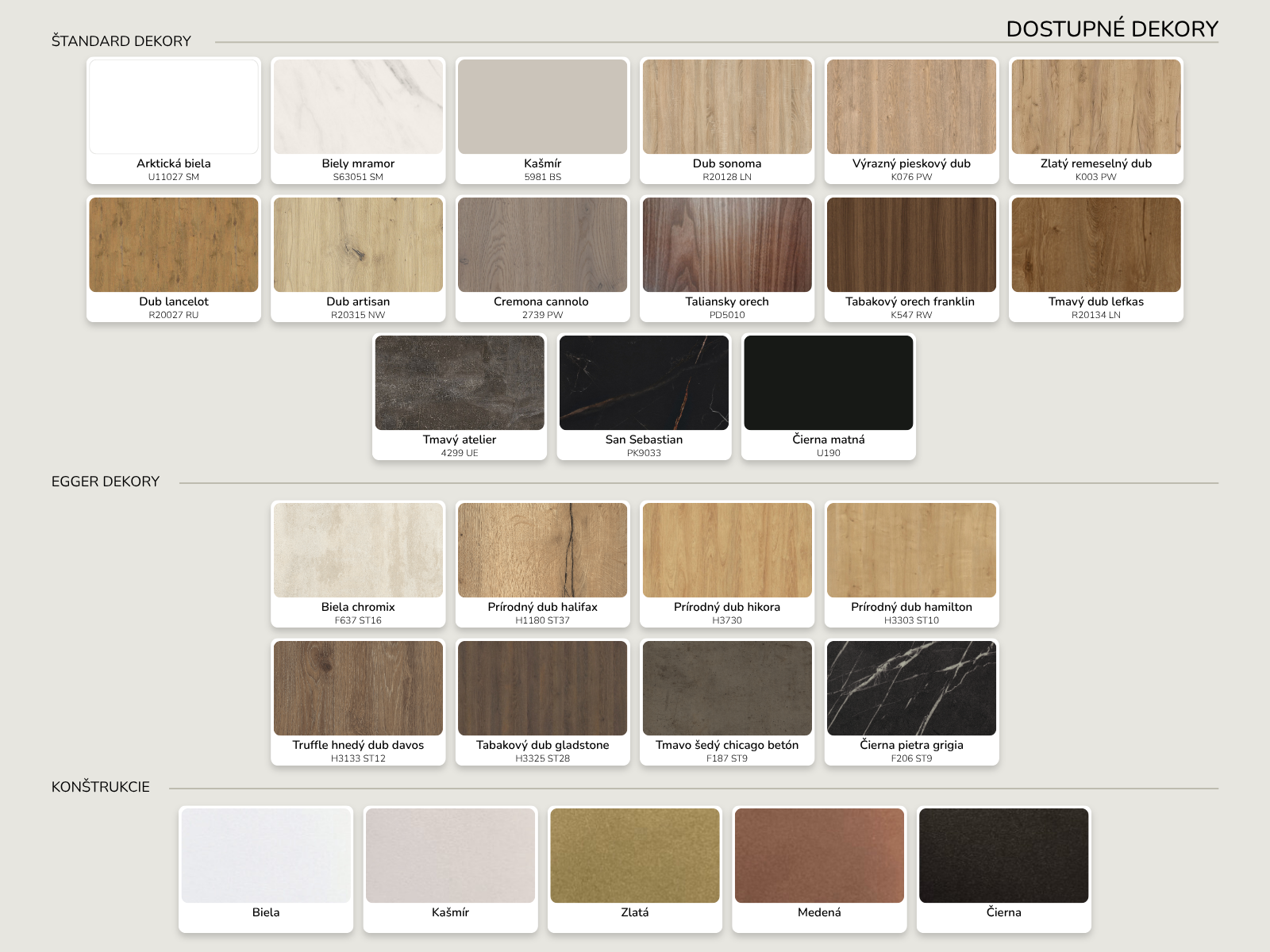The width and height of the screenshot is (1270, 952).
Task: Click the decor code 'PK9033'
Action: pyautogui.click(x=644, y=453)
